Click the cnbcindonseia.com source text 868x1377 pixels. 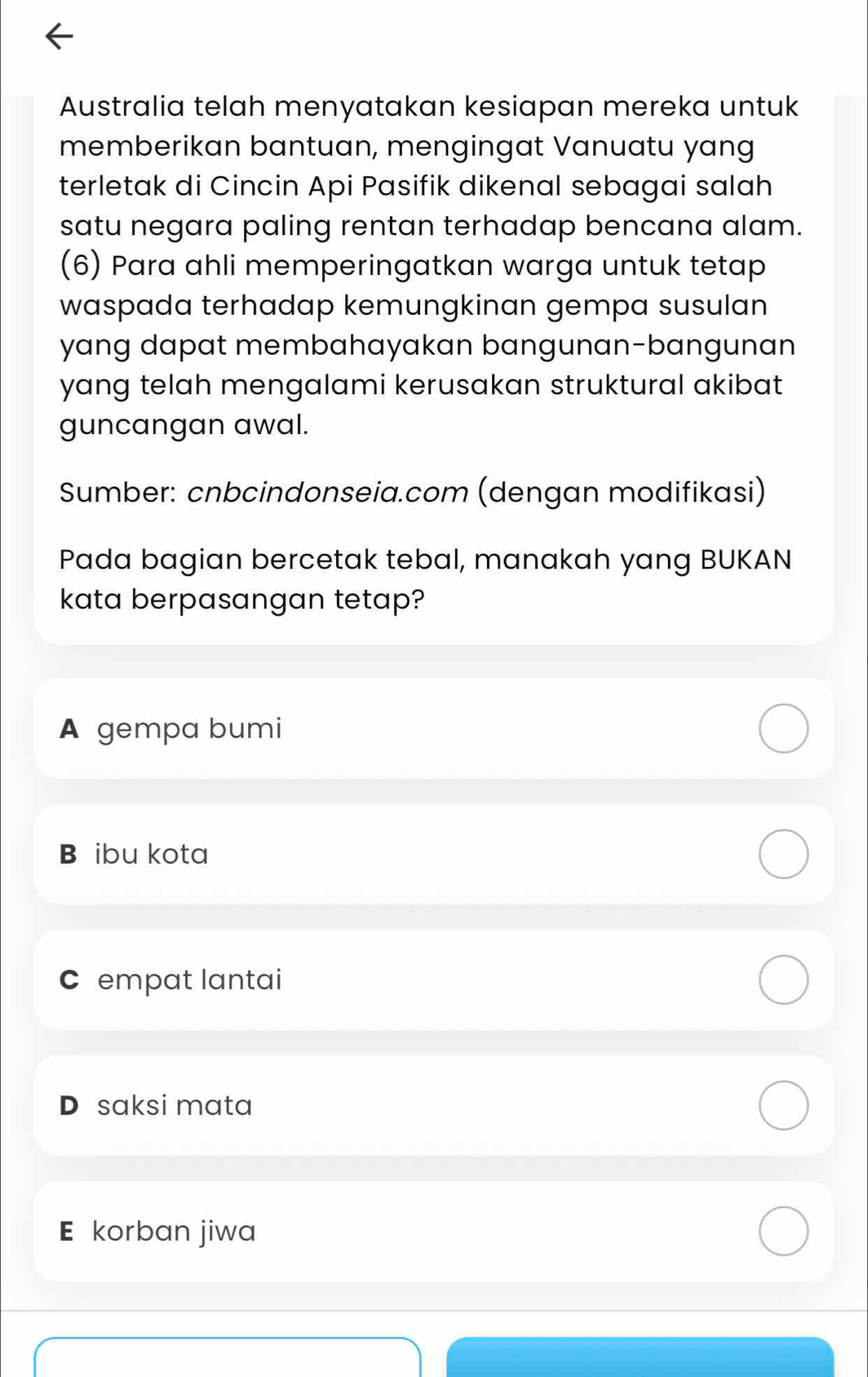click(x=328, y=493)
